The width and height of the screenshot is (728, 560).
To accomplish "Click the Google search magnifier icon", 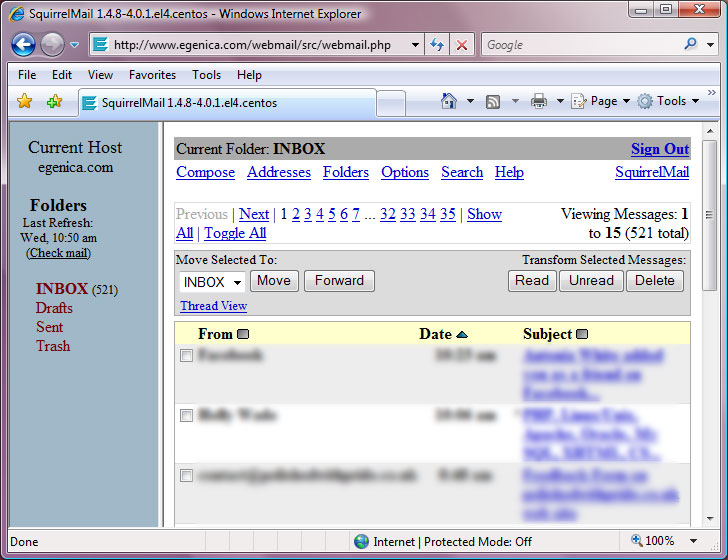I will click(x=690, y=44).
